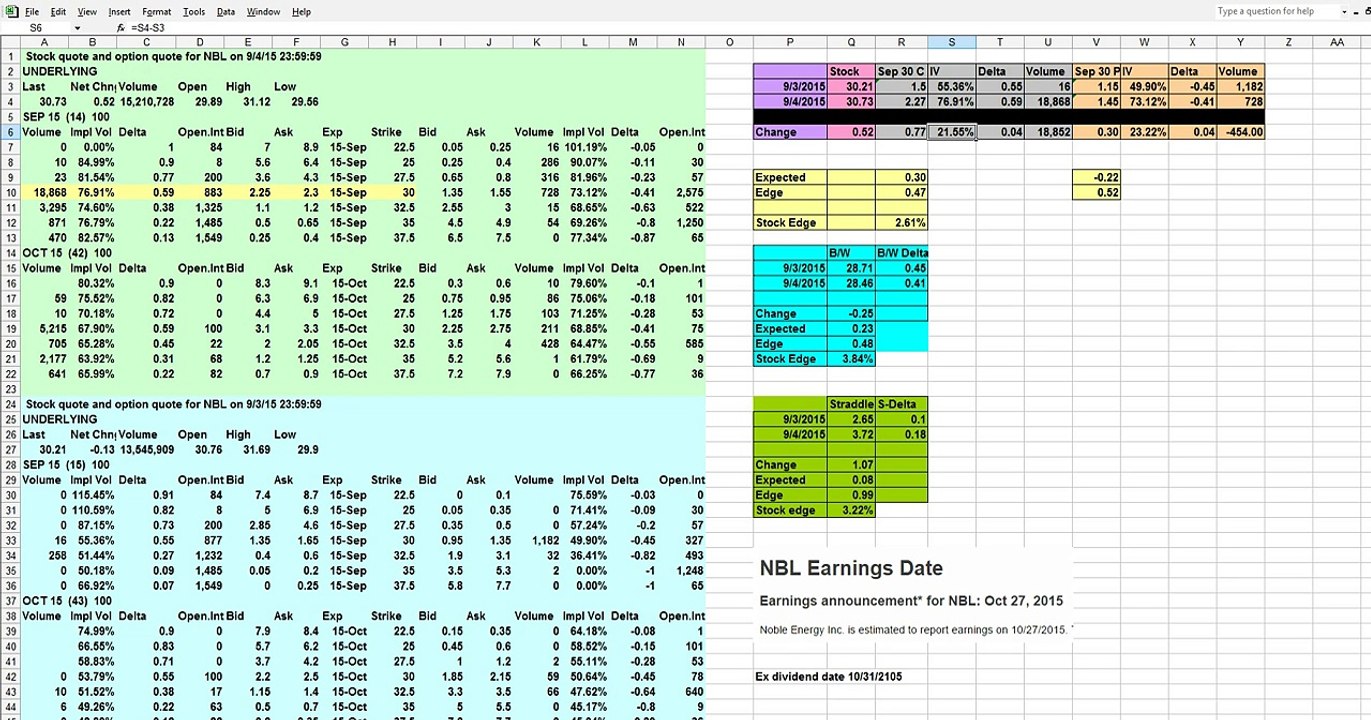Select column A by its header
Viewport: 1371px width, 720px height.
pos(45,42)
